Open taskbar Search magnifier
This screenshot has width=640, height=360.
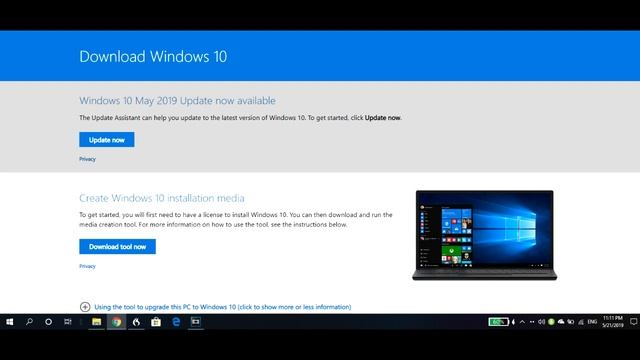(x=29, y=322)
